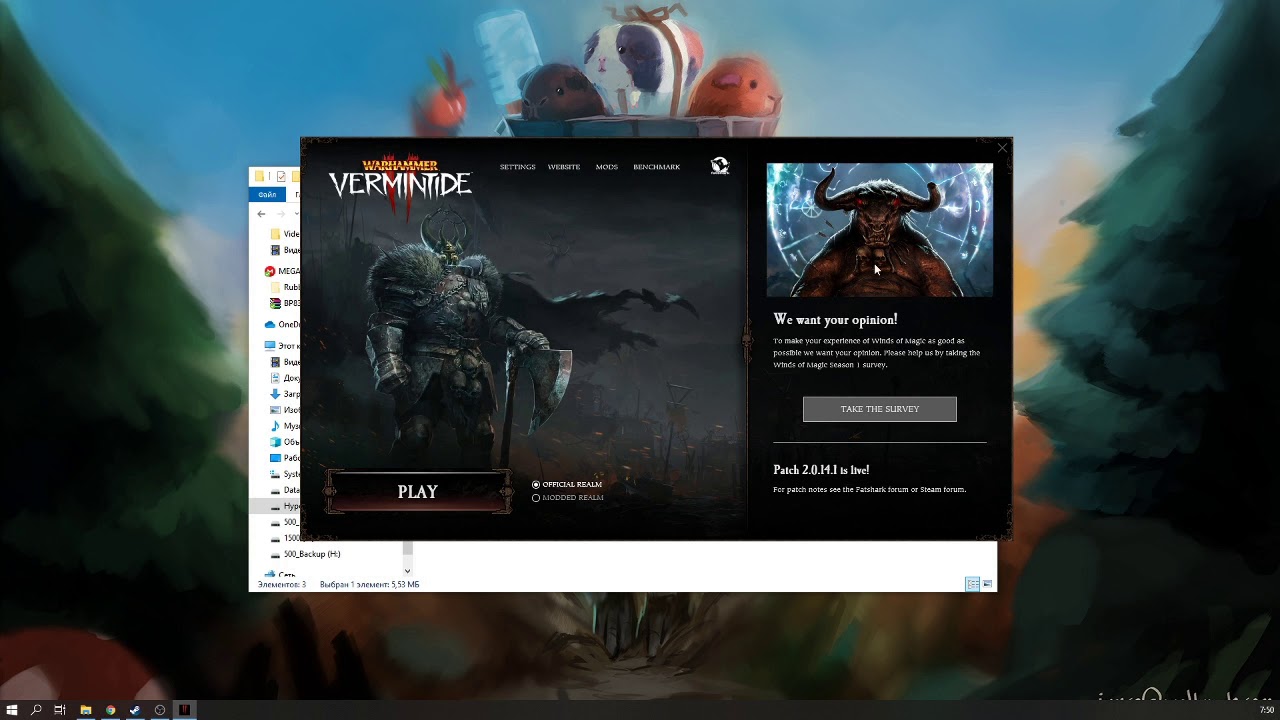Switch Explorer to large icons view
This screenshot has height=720, width=1280.
(987, 584)
